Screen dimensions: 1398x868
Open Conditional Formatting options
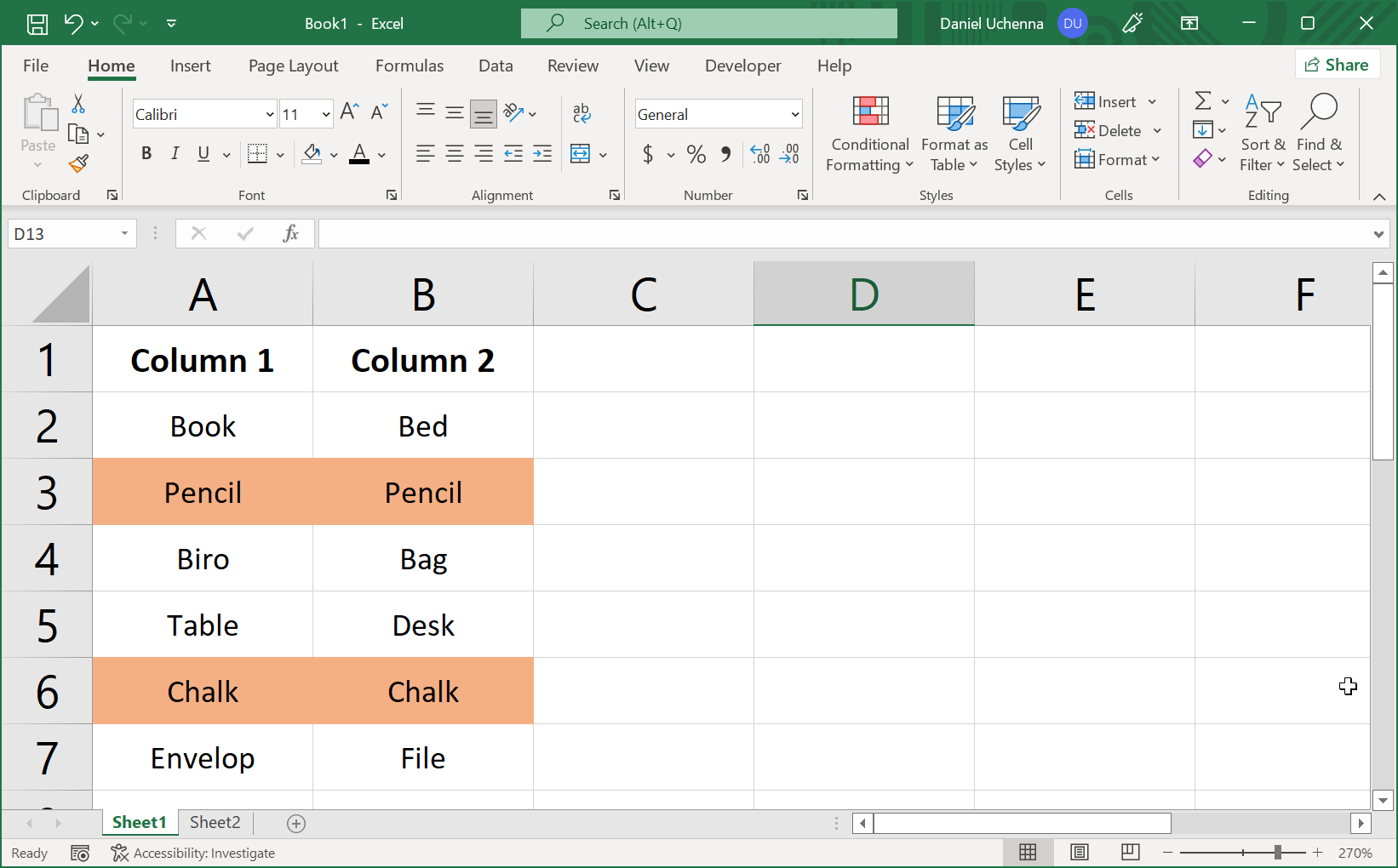pyautogui.click(x=868, y=134)
